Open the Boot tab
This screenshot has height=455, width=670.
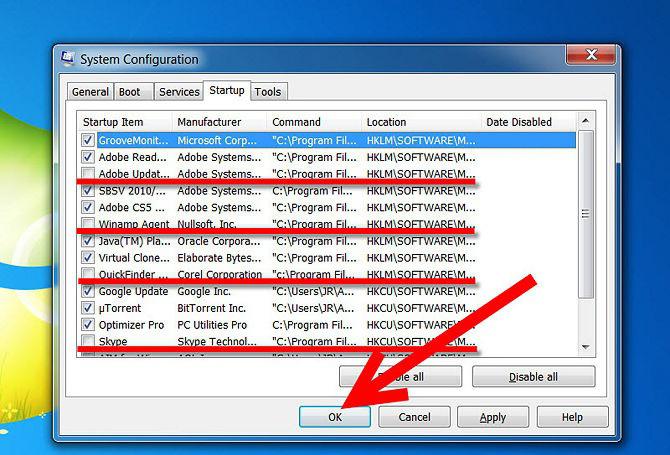point(130,92)
